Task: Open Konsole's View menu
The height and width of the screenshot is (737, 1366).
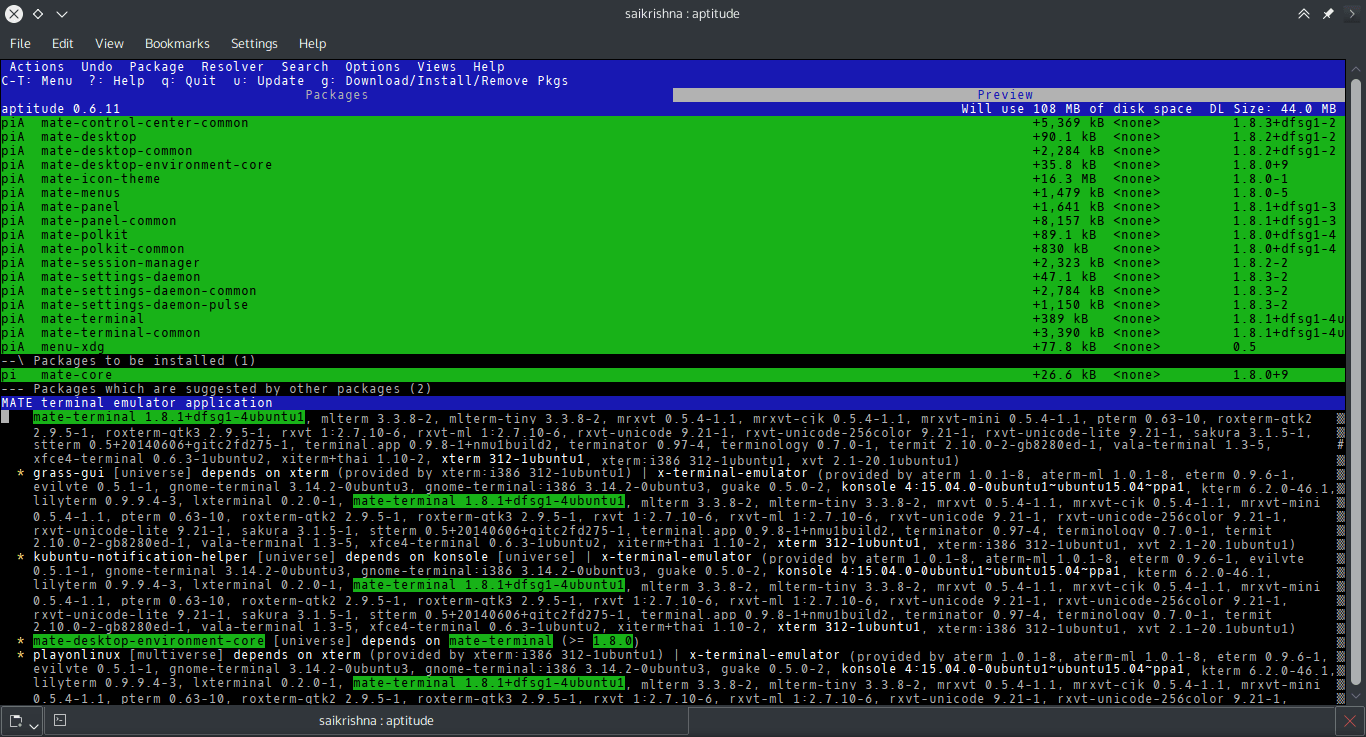Action: coord(109,44)
